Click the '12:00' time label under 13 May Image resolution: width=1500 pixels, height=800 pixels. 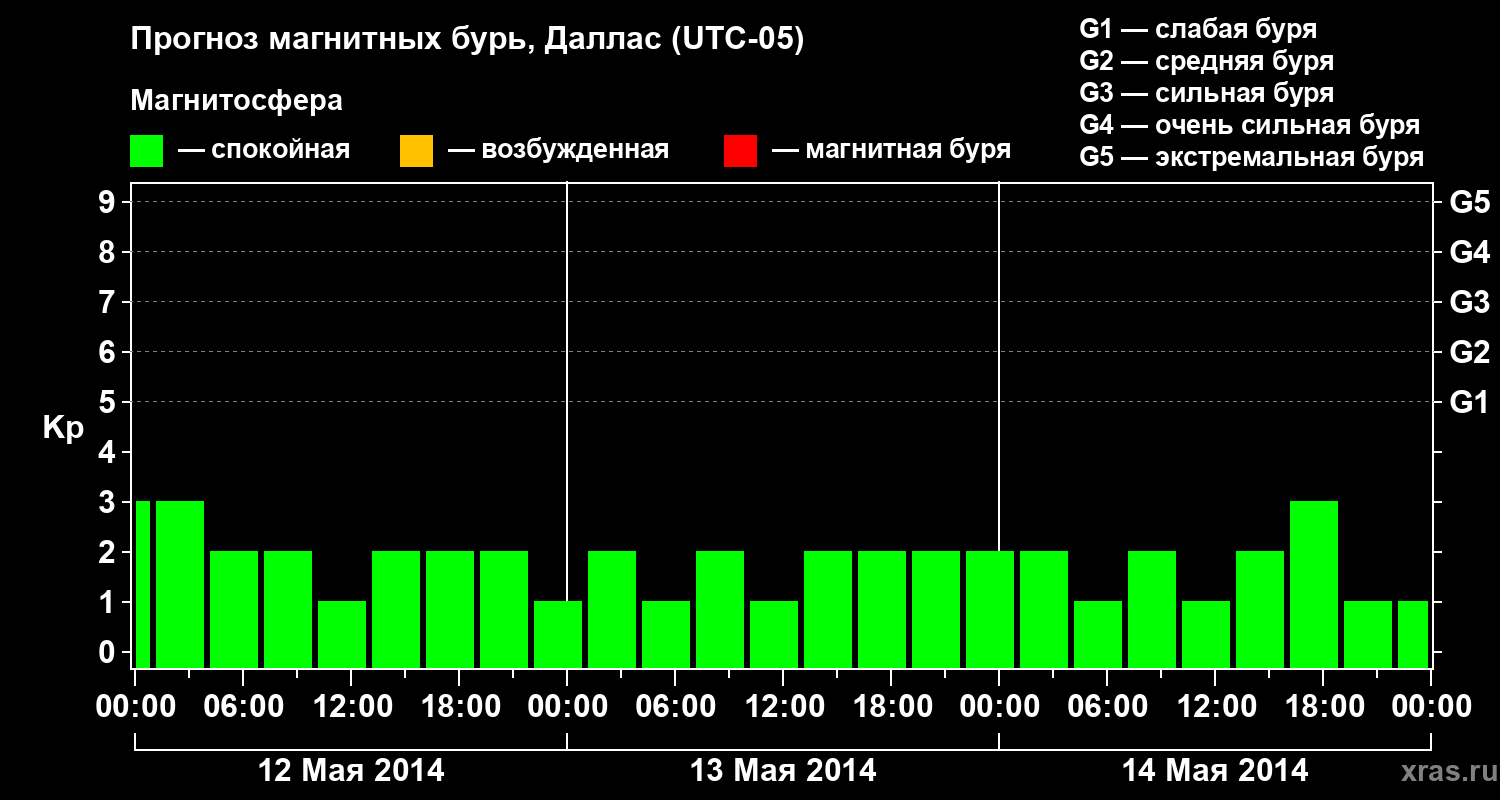[x=783, y=706]
